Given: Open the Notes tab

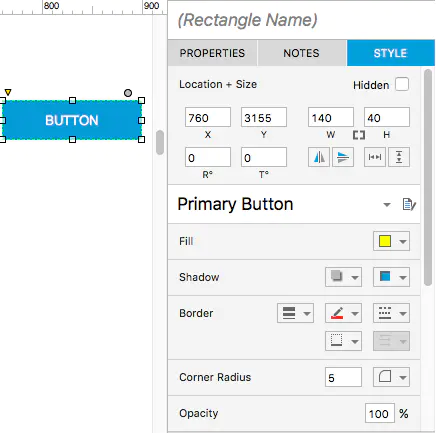Looking at the screenshot, I should [302, 53].
